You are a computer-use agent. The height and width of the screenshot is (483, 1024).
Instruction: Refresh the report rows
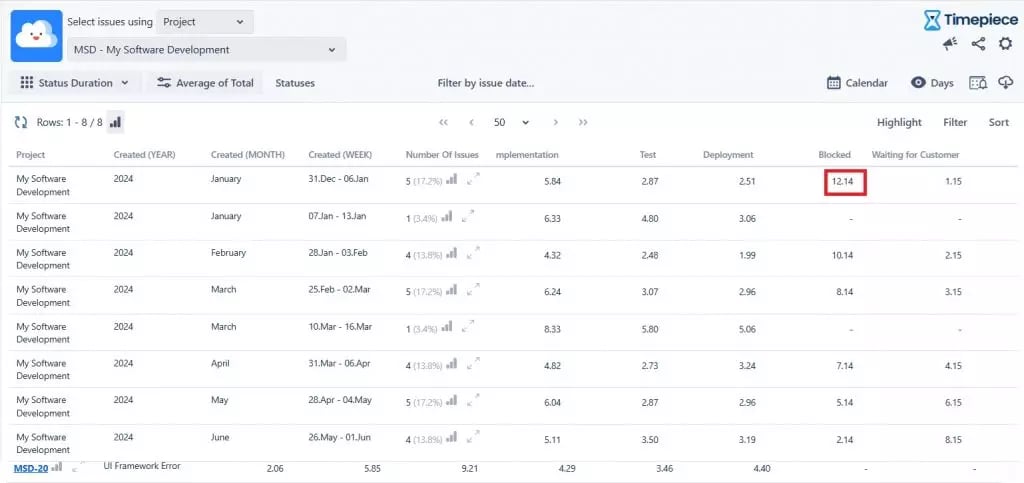click(x=20, y=122)
